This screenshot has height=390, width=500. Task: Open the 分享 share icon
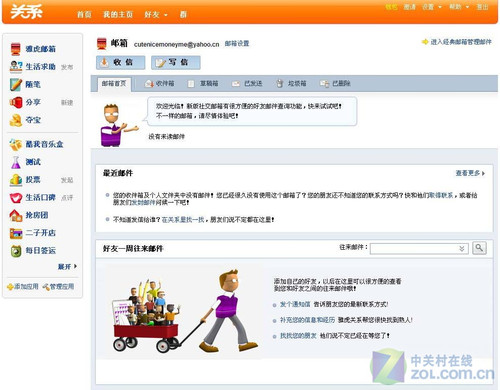pos(16,102)
